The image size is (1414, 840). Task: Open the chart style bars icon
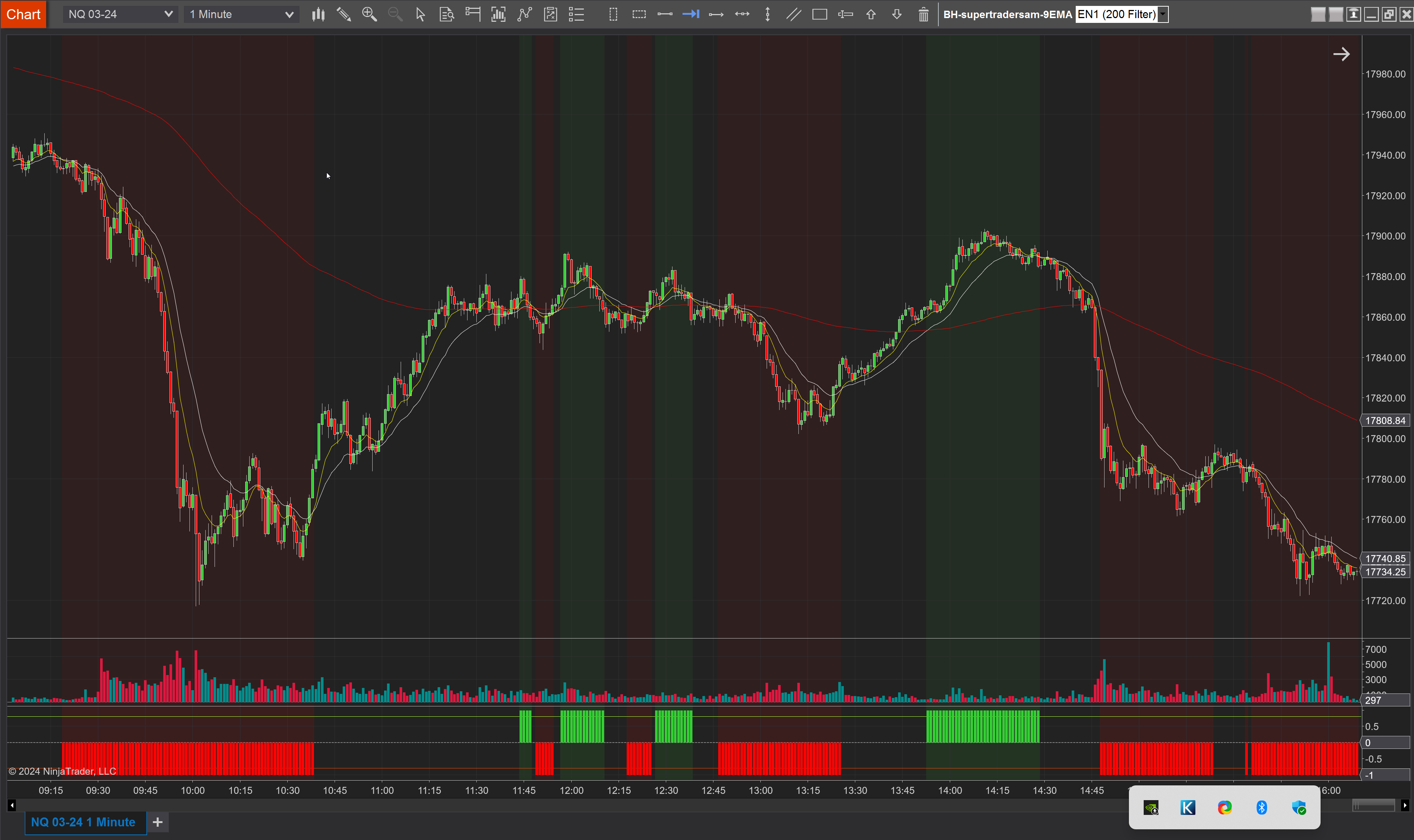(318, 14)
